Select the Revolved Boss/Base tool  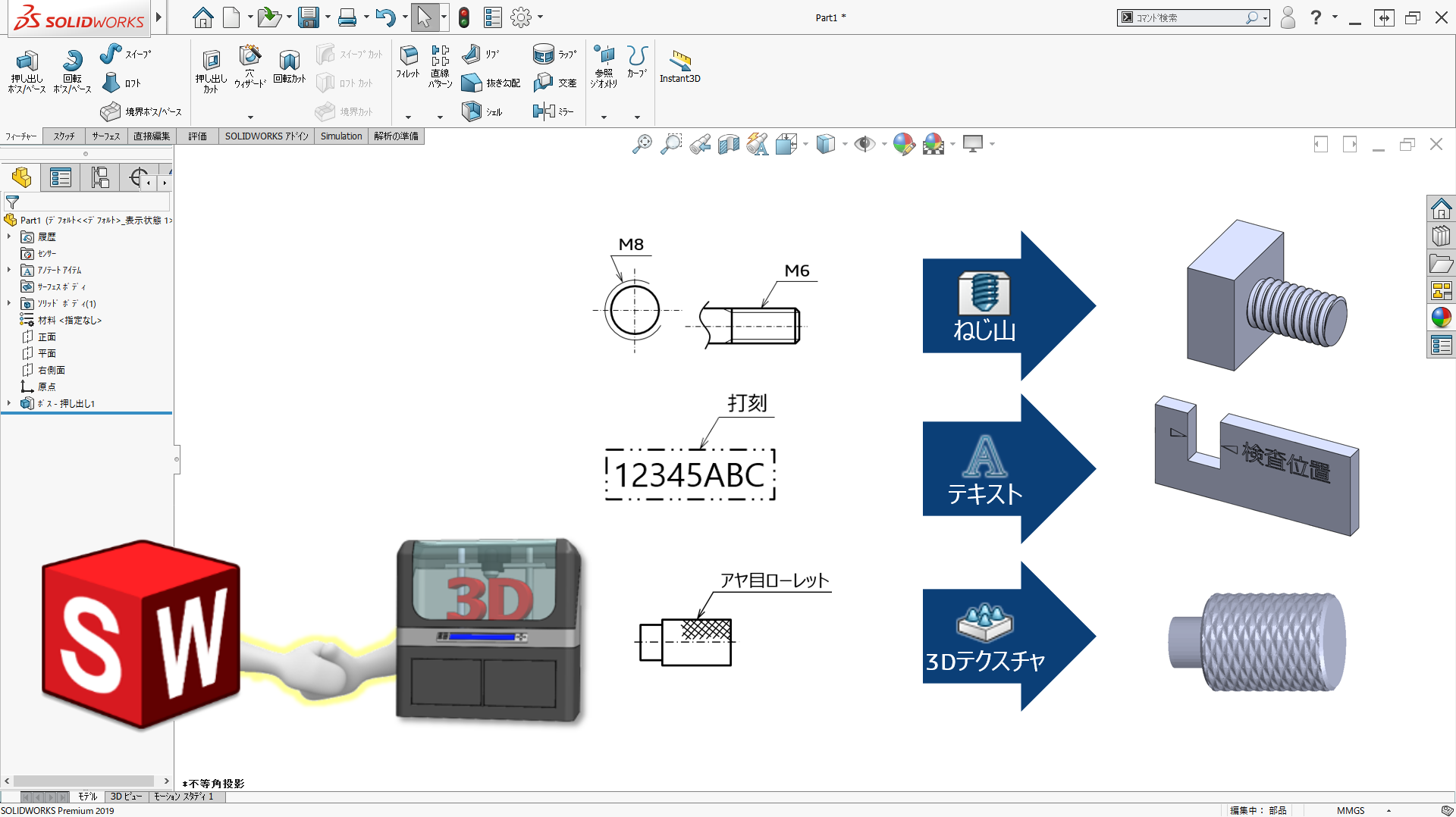pos(72,71)
